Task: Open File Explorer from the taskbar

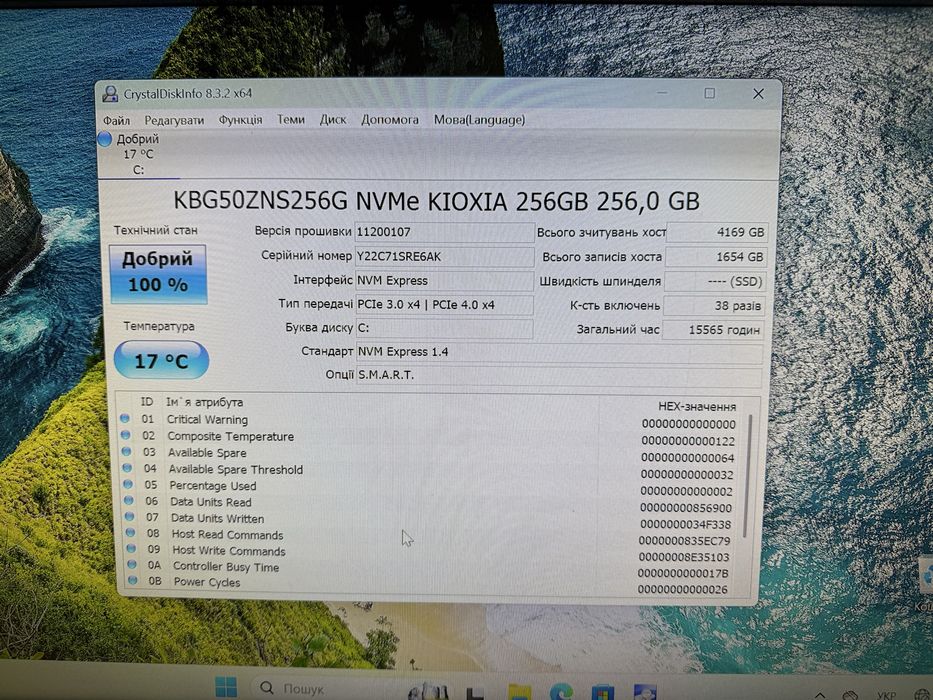Action: pos(519,692)
